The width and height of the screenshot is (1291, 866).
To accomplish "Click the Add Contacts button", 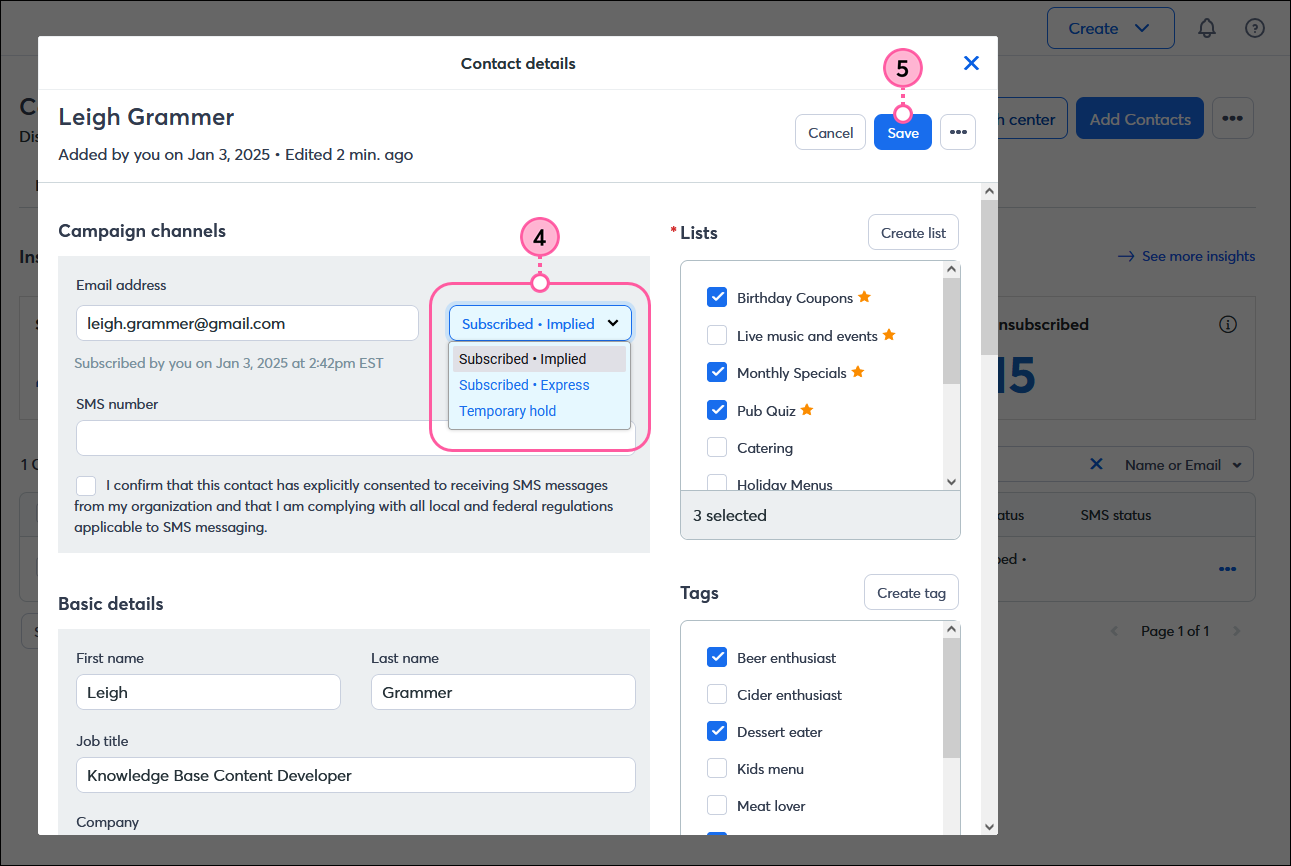I will click(x=1140, y=118).
